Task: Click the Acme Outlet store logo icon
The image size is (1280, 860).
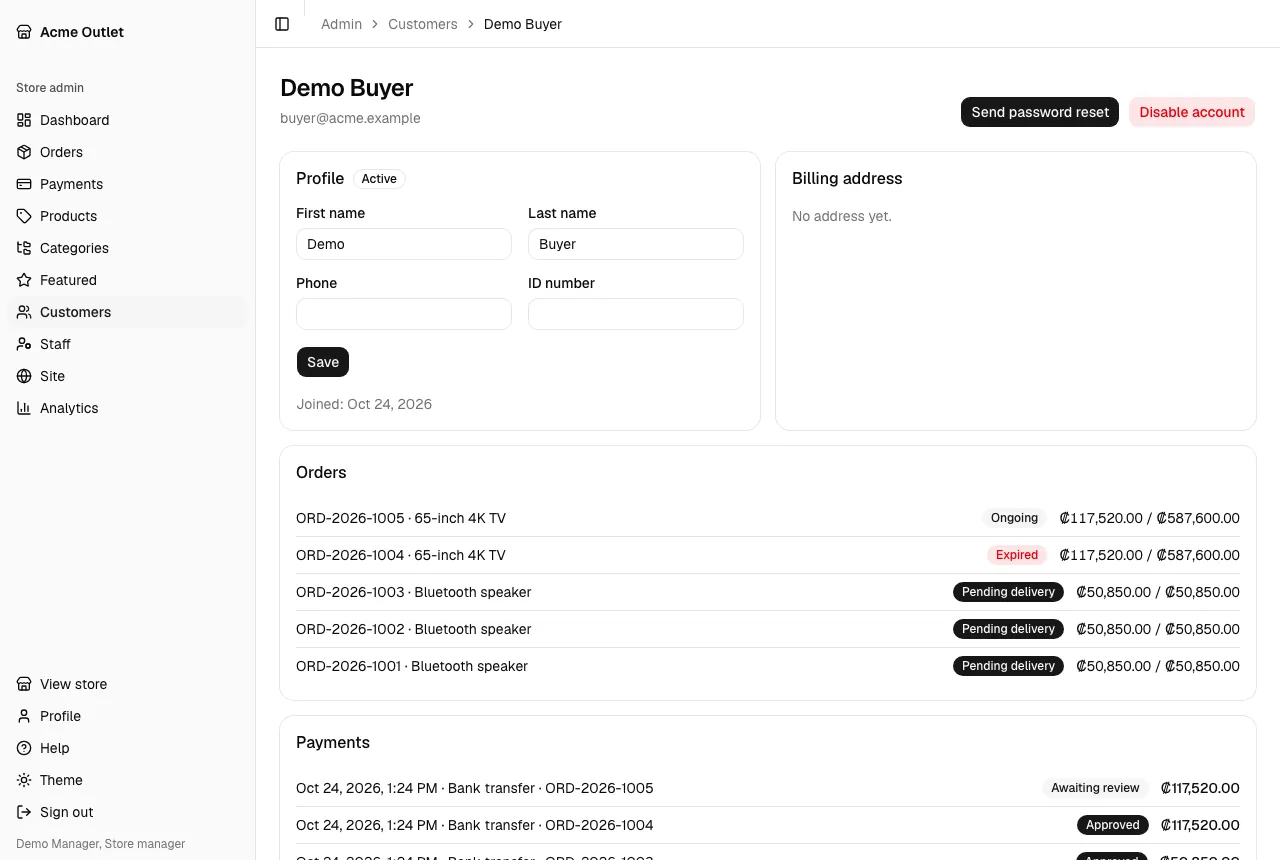Action: click(x=24, y=32)
